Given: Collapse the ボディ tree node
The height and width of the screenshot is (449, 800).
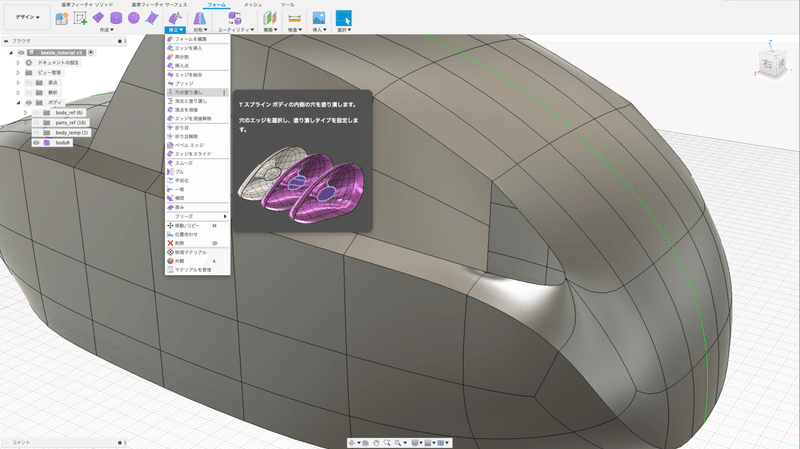Looking at the screenshot, I should tap(18, 103).
